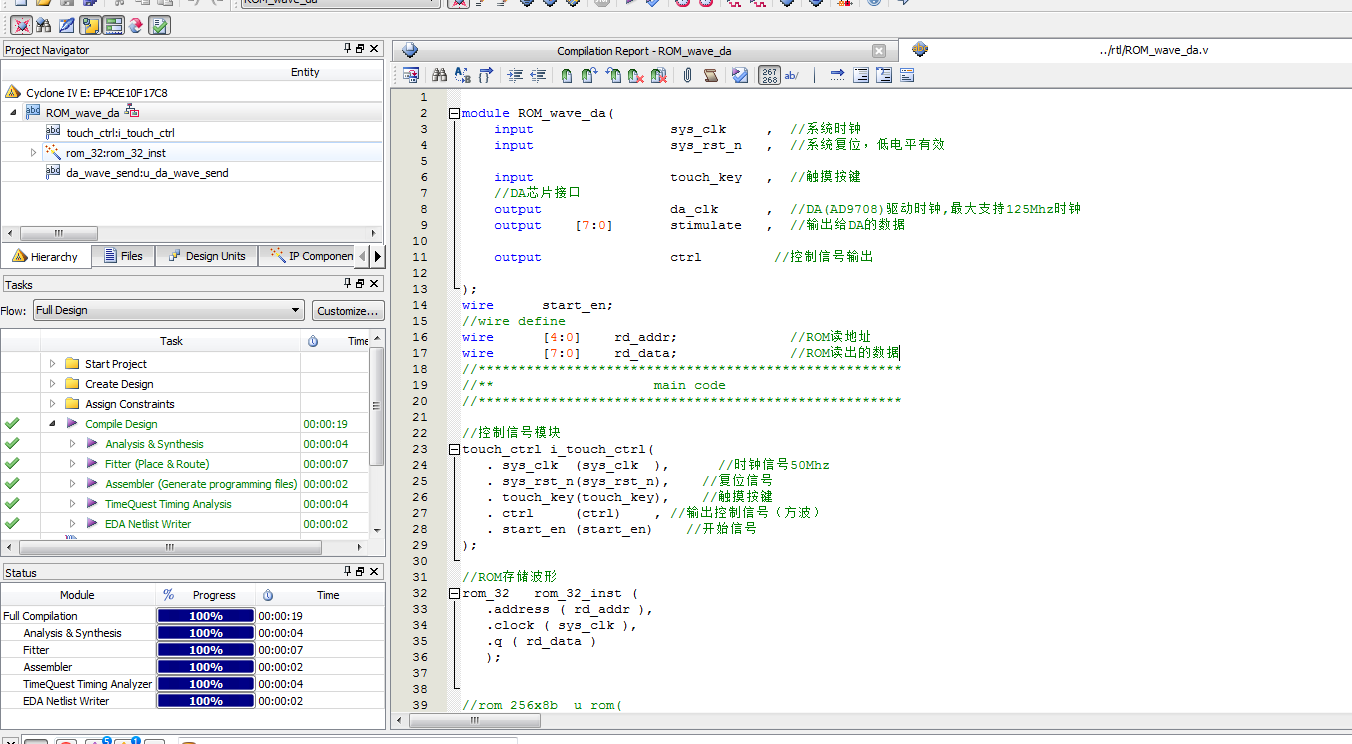Click Find binoculars in editor toolbar
Screen dimensions: 1352x744
[x=439, y=75]
